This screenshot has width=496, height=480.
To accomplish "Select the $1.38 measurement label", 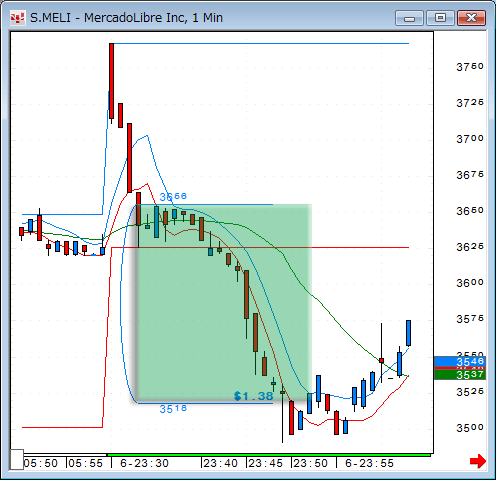I will pyautogui.click(x=254, y=396).
